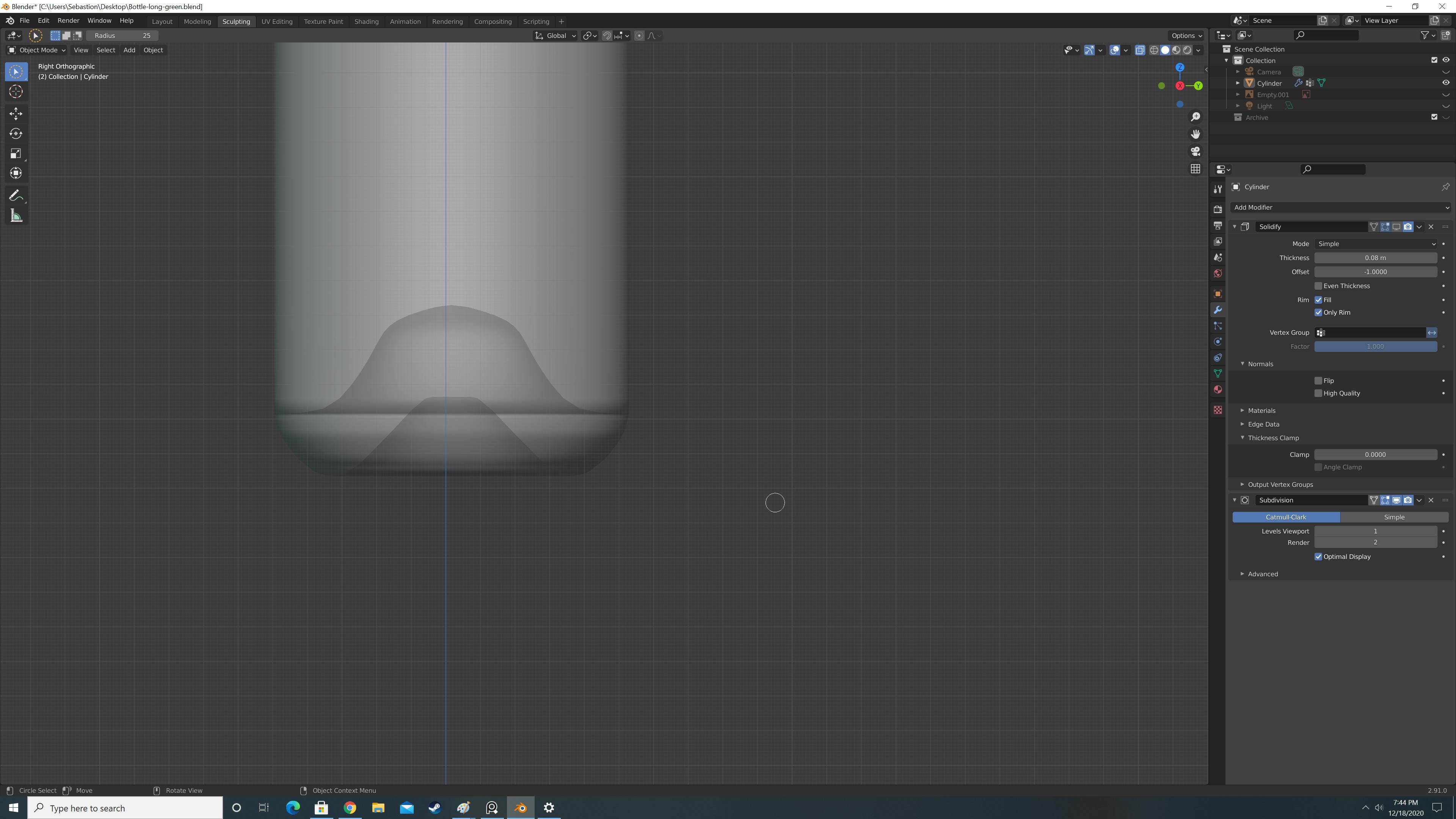Toggle X-ray mode in viewport header

[x=1139, y=50]
